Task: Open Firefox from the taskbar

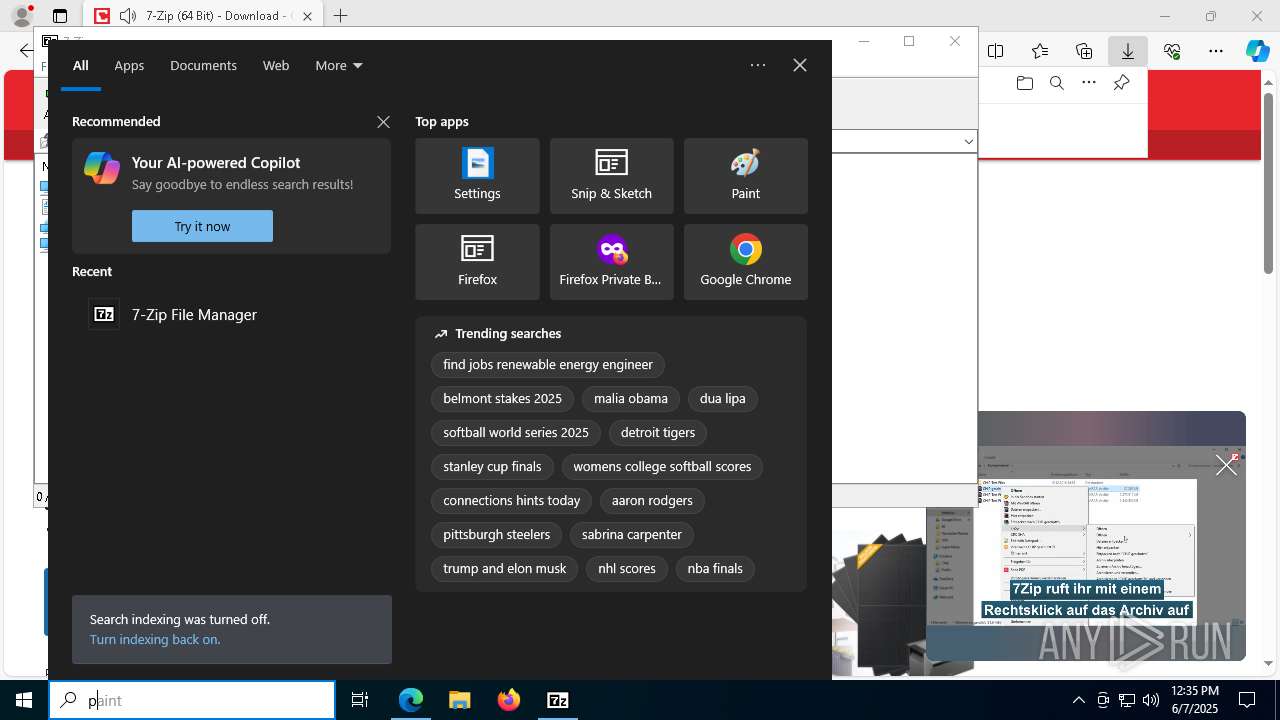Action: [509, 700]
